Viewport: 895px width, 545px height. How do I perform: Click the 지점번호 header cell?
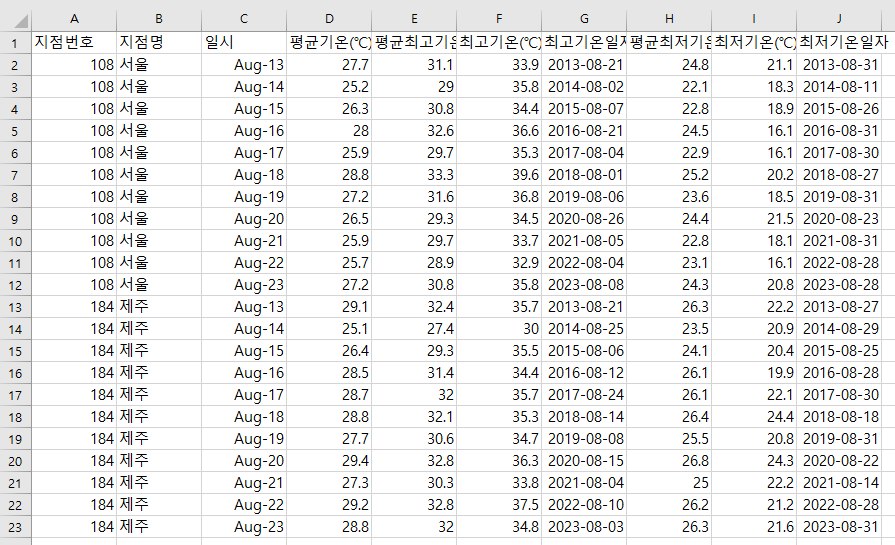point(74,43)
